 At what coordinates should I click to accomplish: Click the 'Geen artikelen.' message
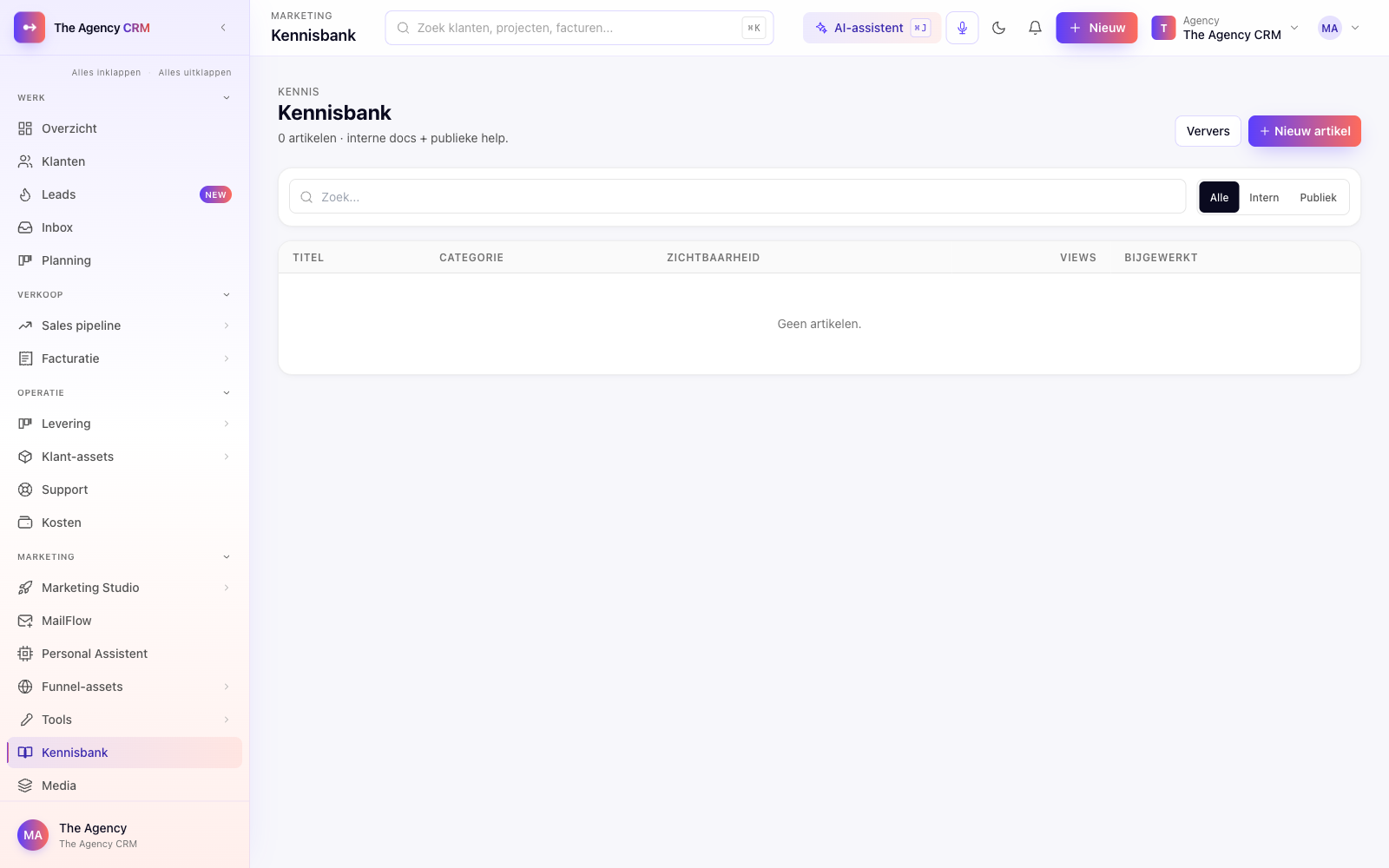pos(819,324)
